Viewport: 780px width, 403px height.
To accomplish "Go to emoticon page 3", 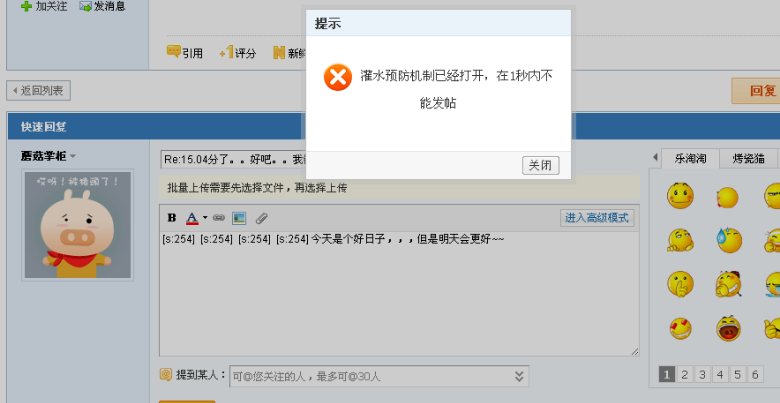I will point(702,374).
